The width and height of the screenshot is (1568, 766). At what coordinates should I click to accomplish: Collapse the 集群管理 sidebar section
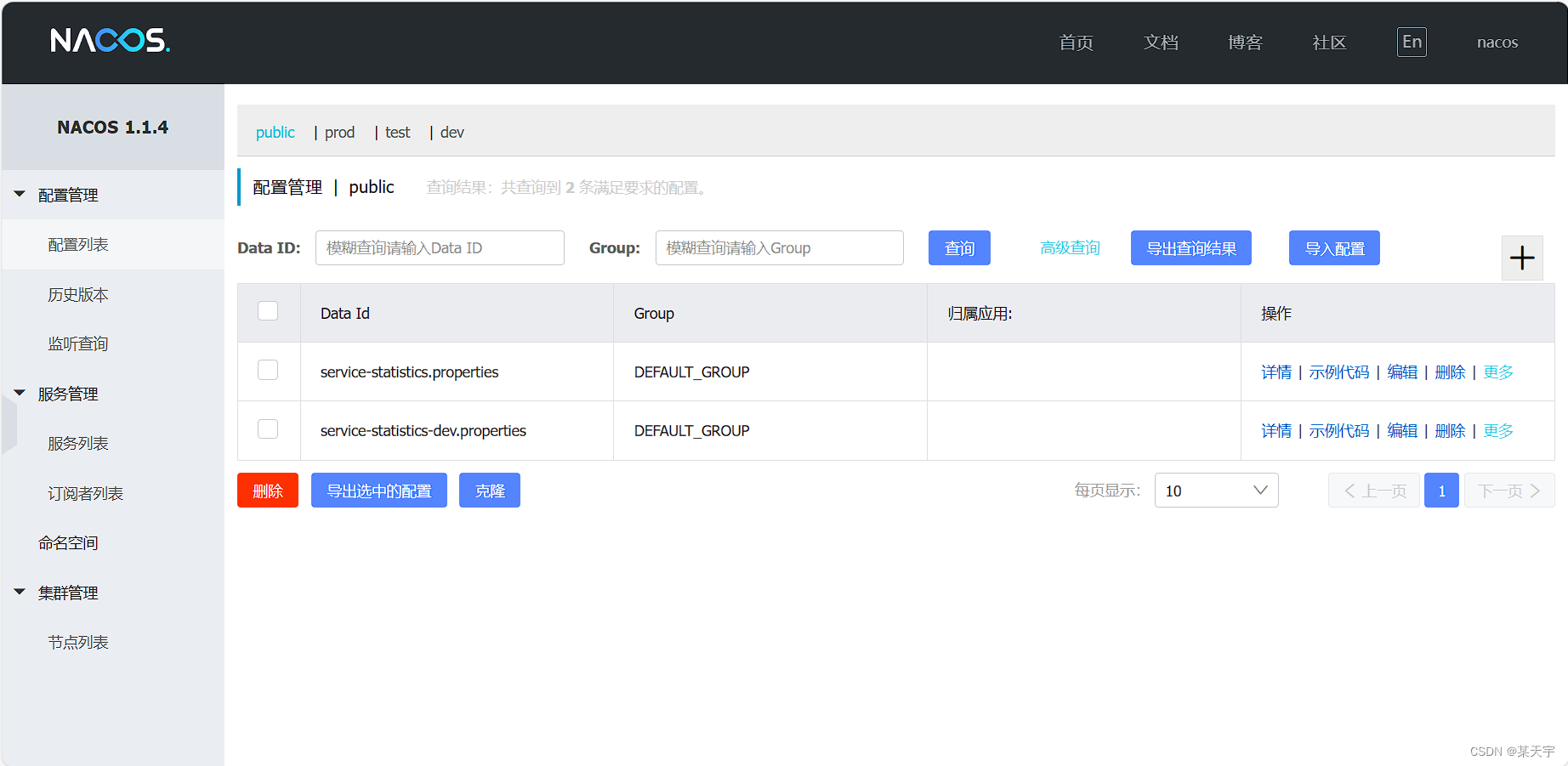[x=20, y=593]
